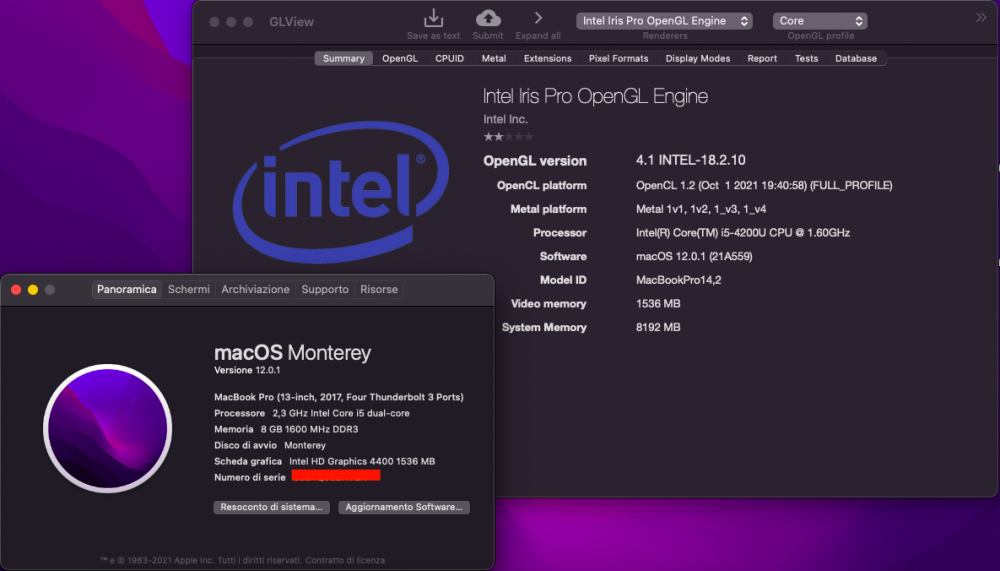The height and width of the screenshot is (571, 1000).
Task: Click the OpenCL platform value text
Action: (764, 186)
